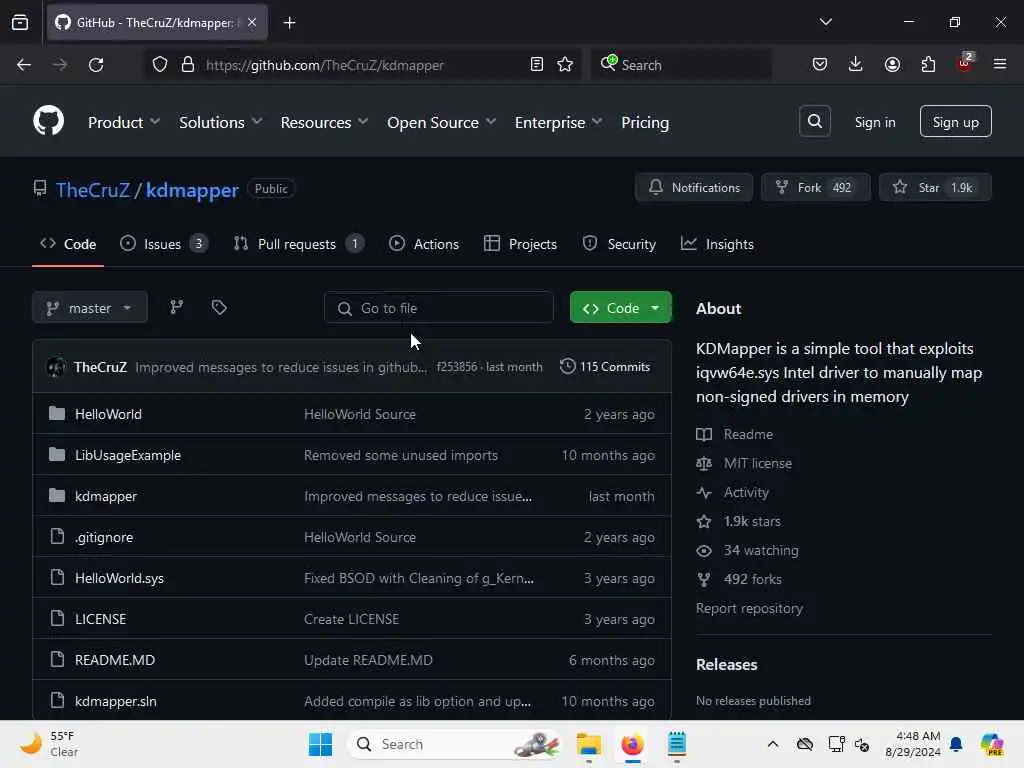Open the 34 watching link
The height and width of the screenshot is (768, 1024).
coord(761,550)
